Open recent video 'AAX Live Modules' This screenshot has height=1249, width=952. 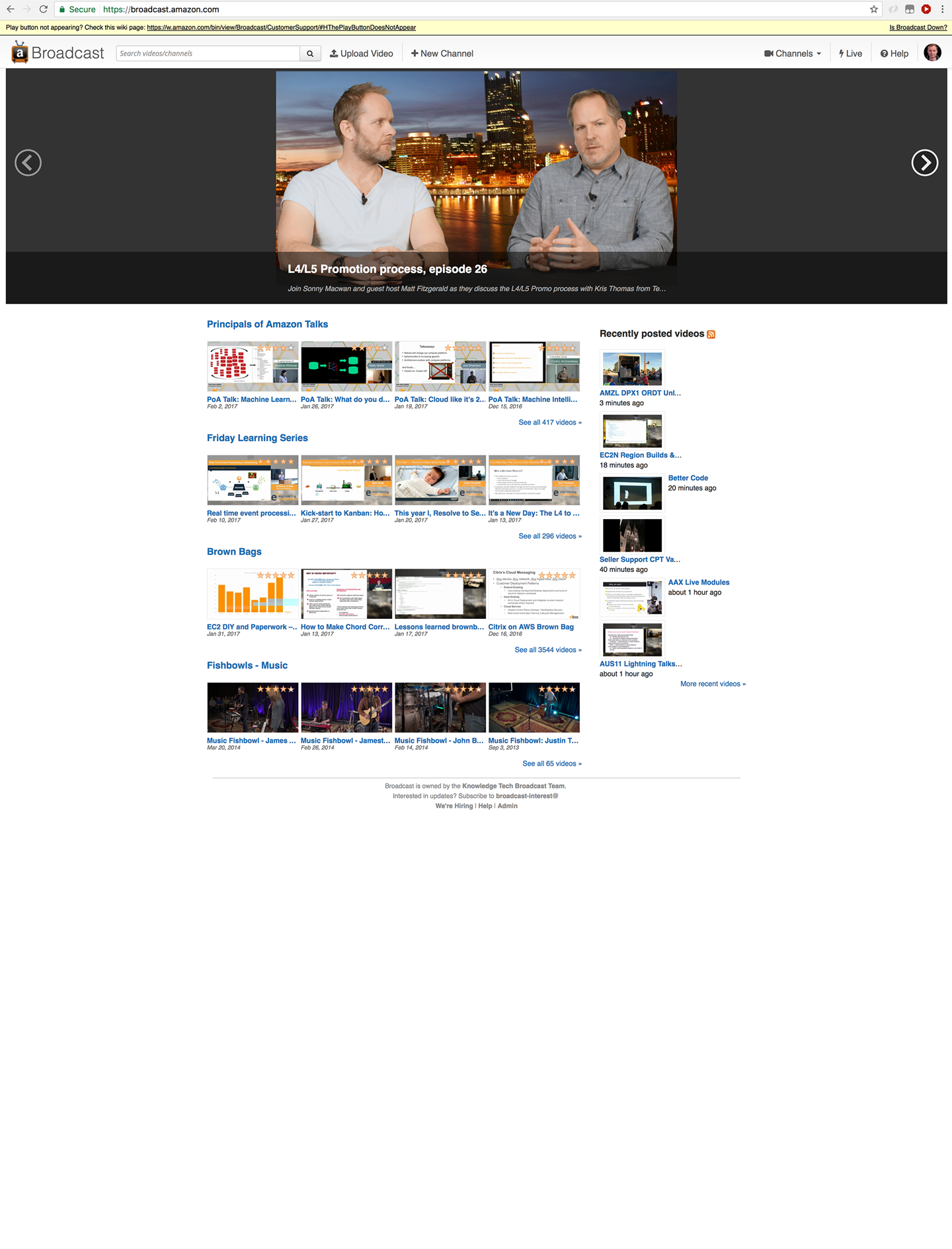[699, 583]
